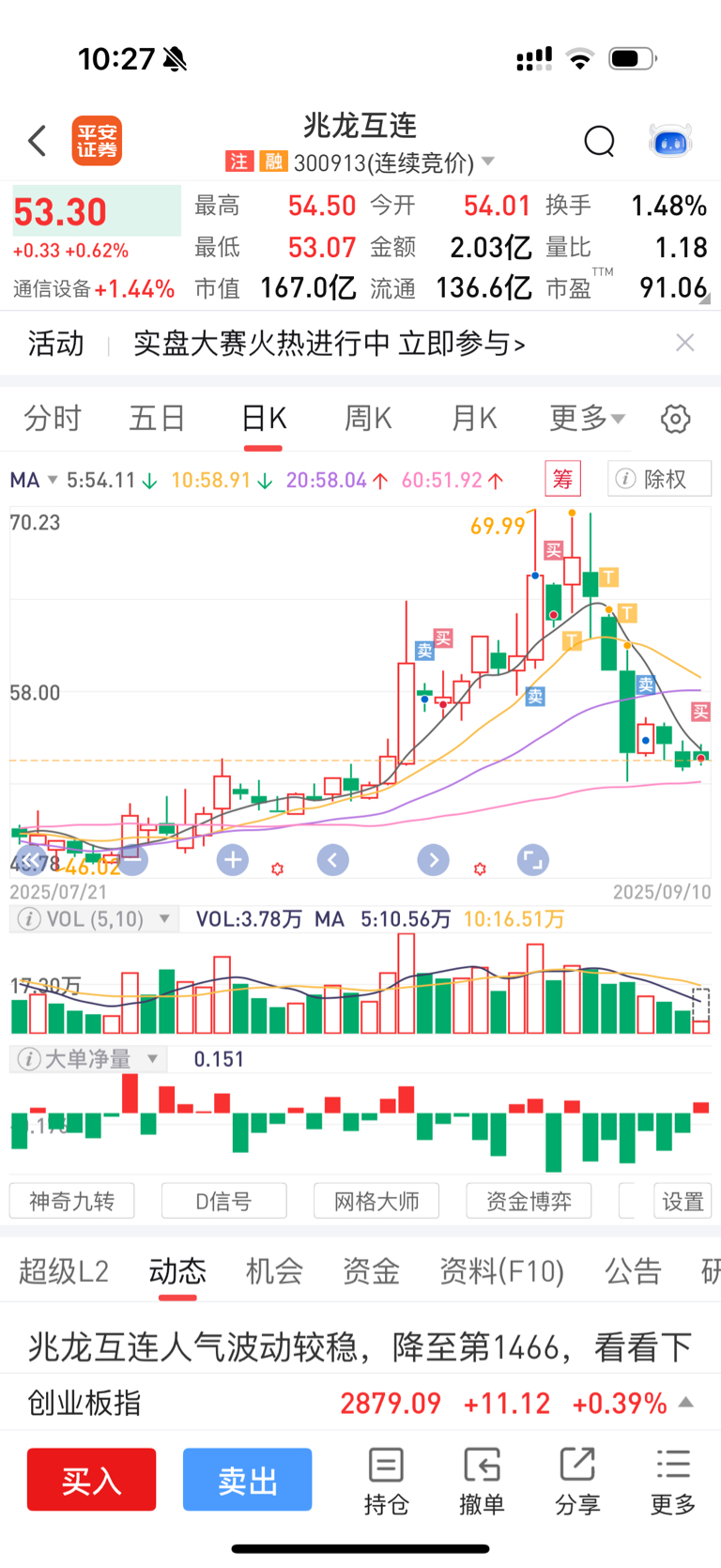Screen dimensions: 721x1568
Task: Open 兆龙互连人气波动较稳 news item
Action: pyautogui.click(x=360, y=1347)
